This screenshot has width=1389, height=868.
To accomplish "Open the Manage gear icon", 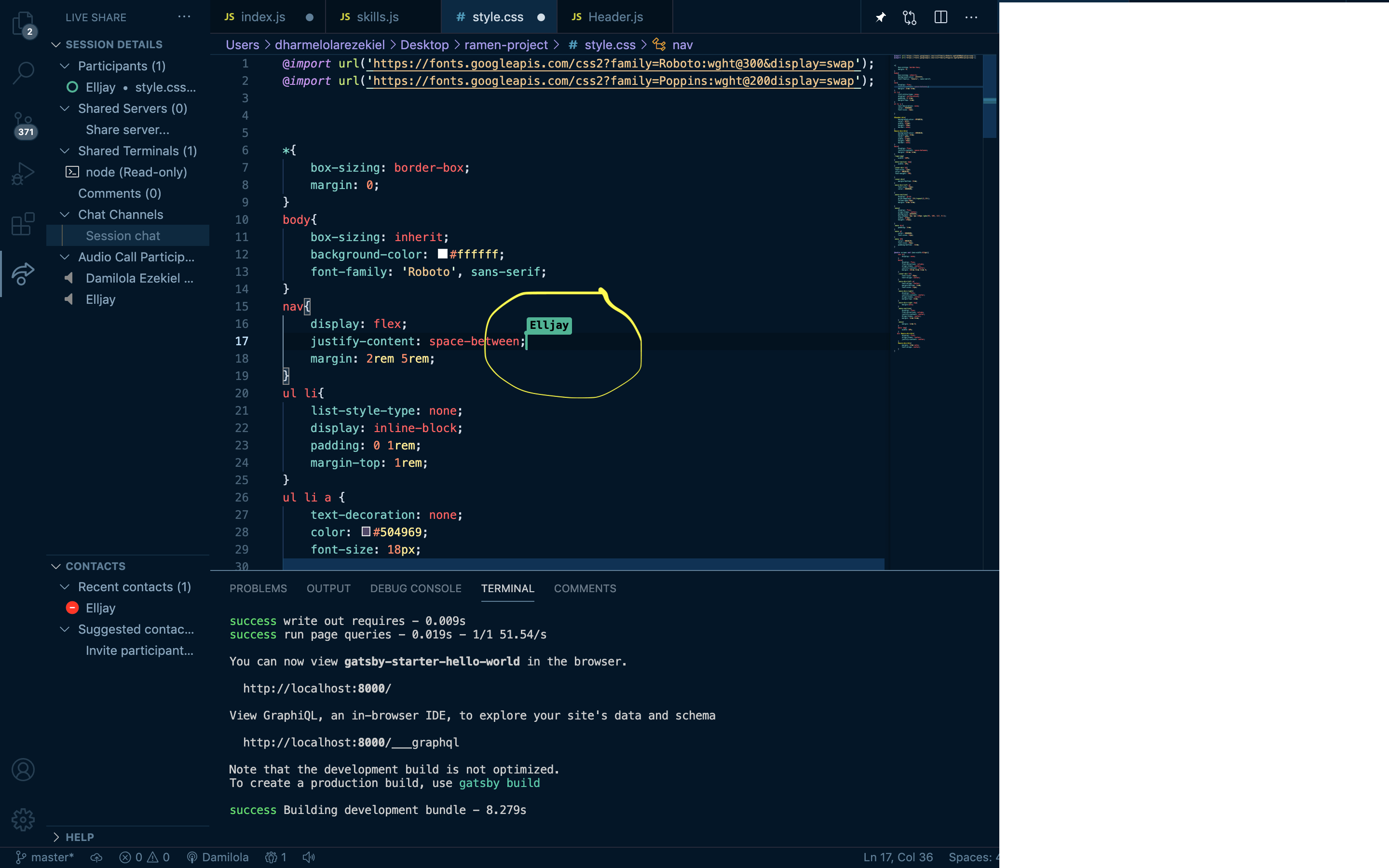I will pyautogui.click(x=23, y=819).
